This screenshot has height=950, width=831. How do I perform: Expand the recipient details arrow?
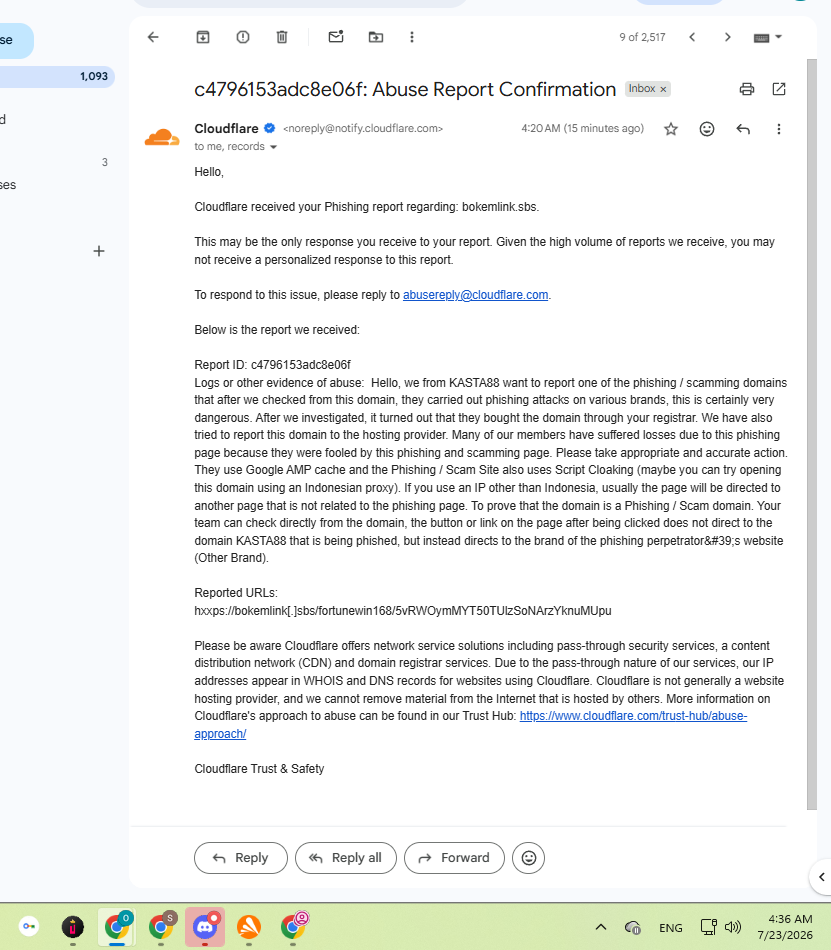[273, 147]
